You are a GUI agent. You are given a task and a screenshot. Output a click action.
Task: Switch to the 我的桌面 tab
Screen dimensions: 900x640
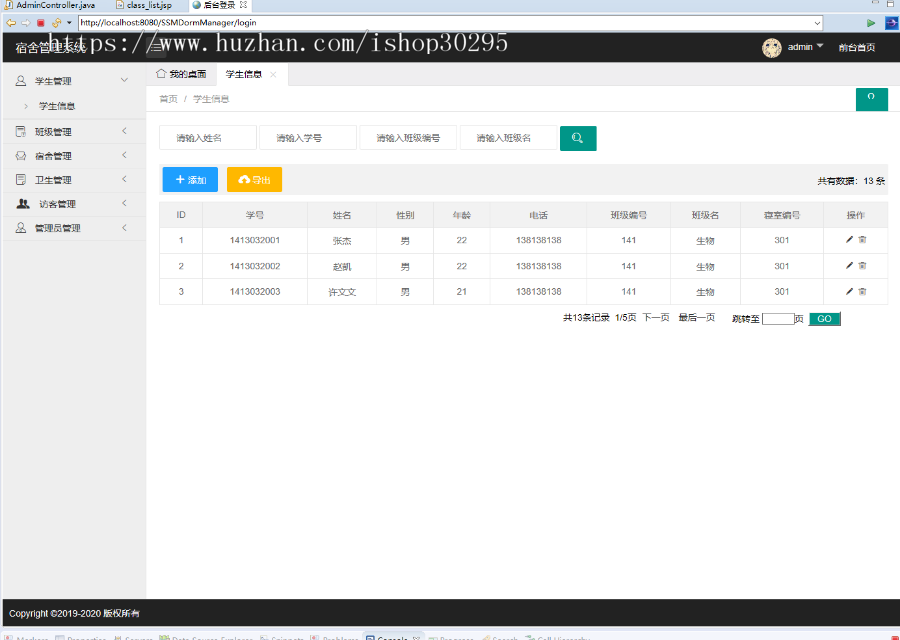(x=182, y=74)
